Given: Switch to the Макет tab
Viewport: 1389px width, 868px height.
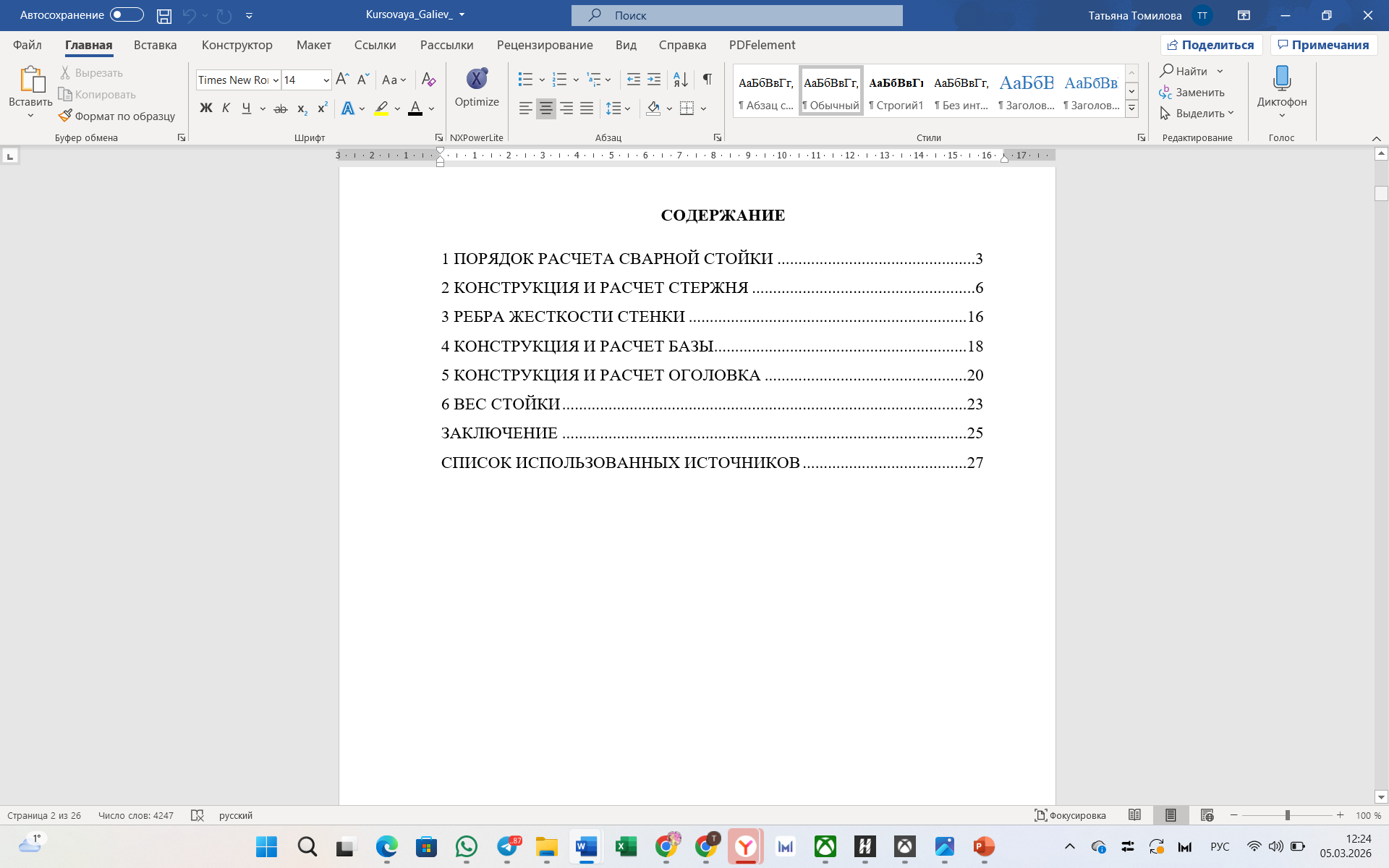Looking at the screenshot, I should (313, 45).
